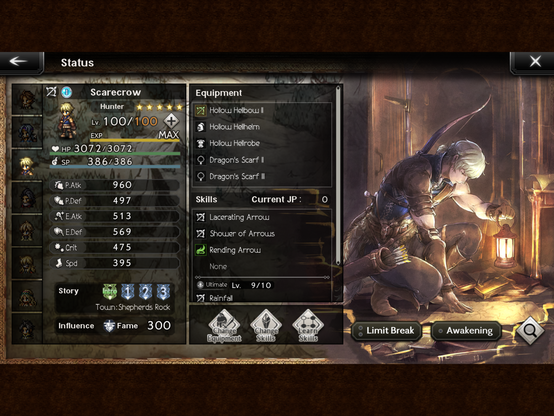This screenshot has height=416, width=554.
Task: Open Learn Skills diamond icon
Action: coord(308,326)
